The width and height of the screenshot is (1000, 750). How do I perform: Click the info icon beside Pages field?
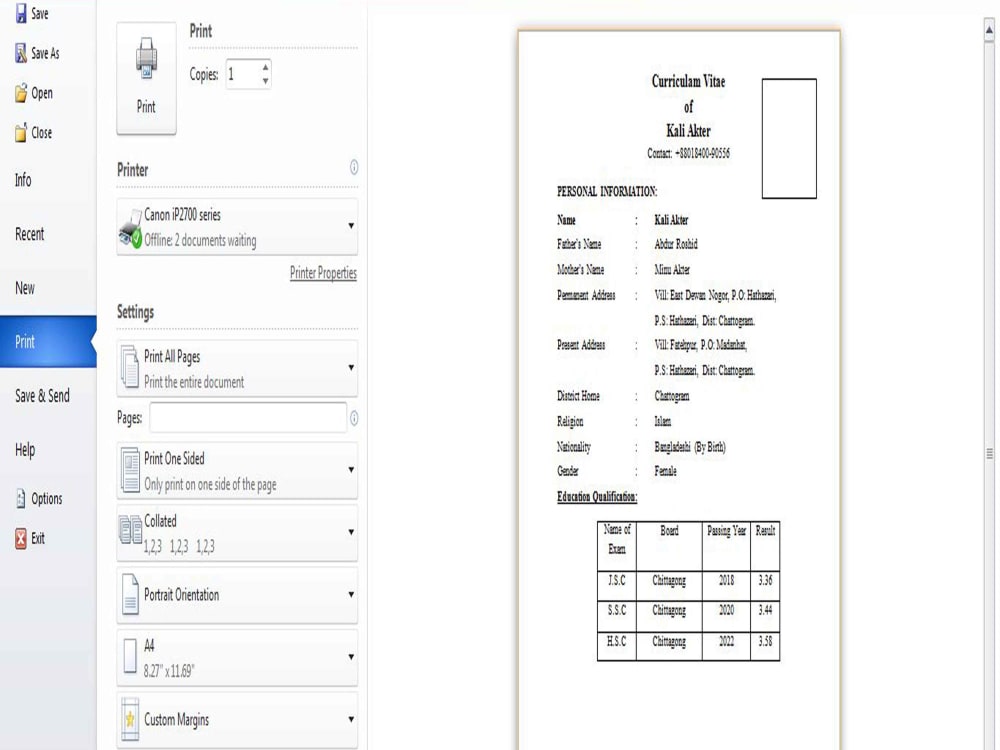[354, 418]
